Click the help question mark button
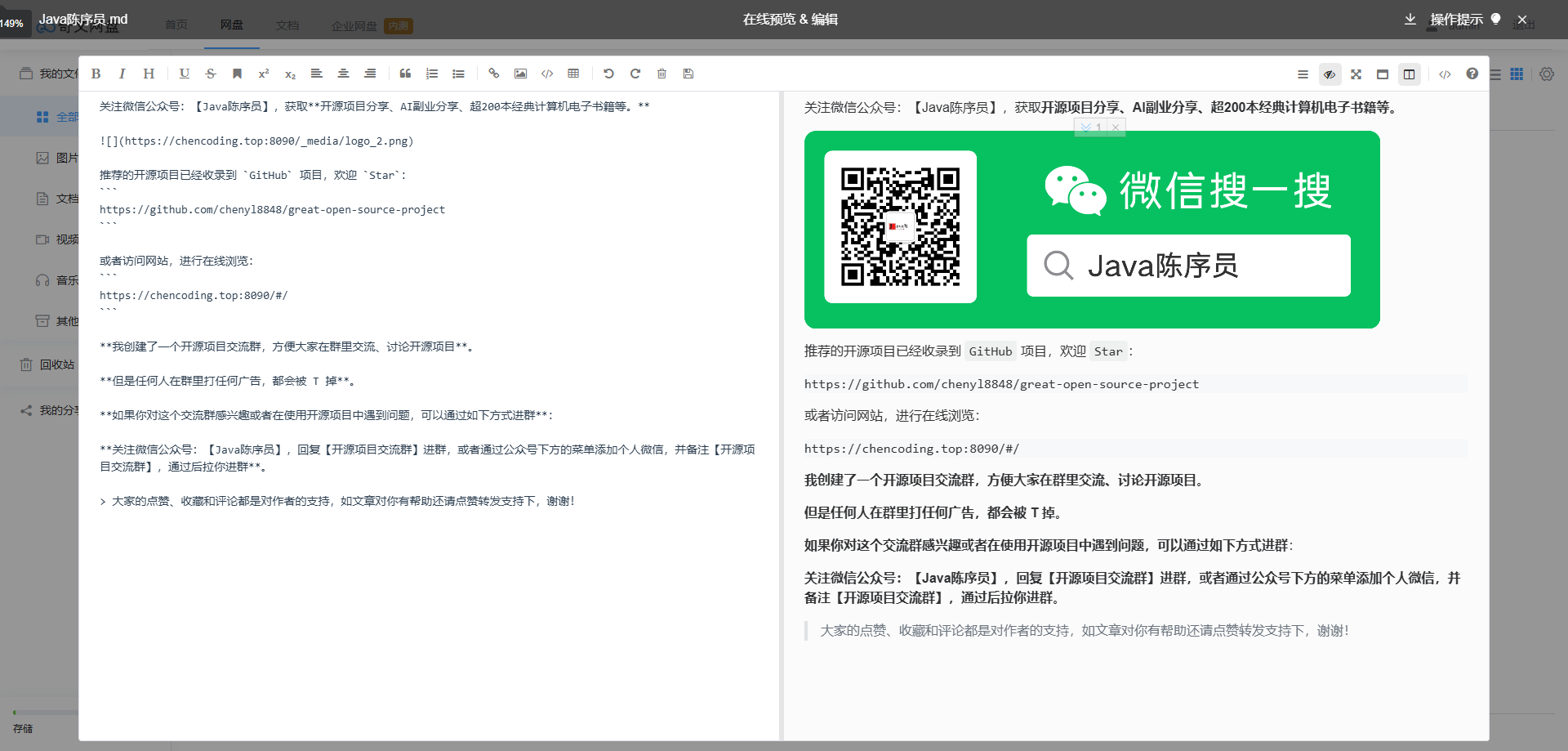 pos(1472,74)
